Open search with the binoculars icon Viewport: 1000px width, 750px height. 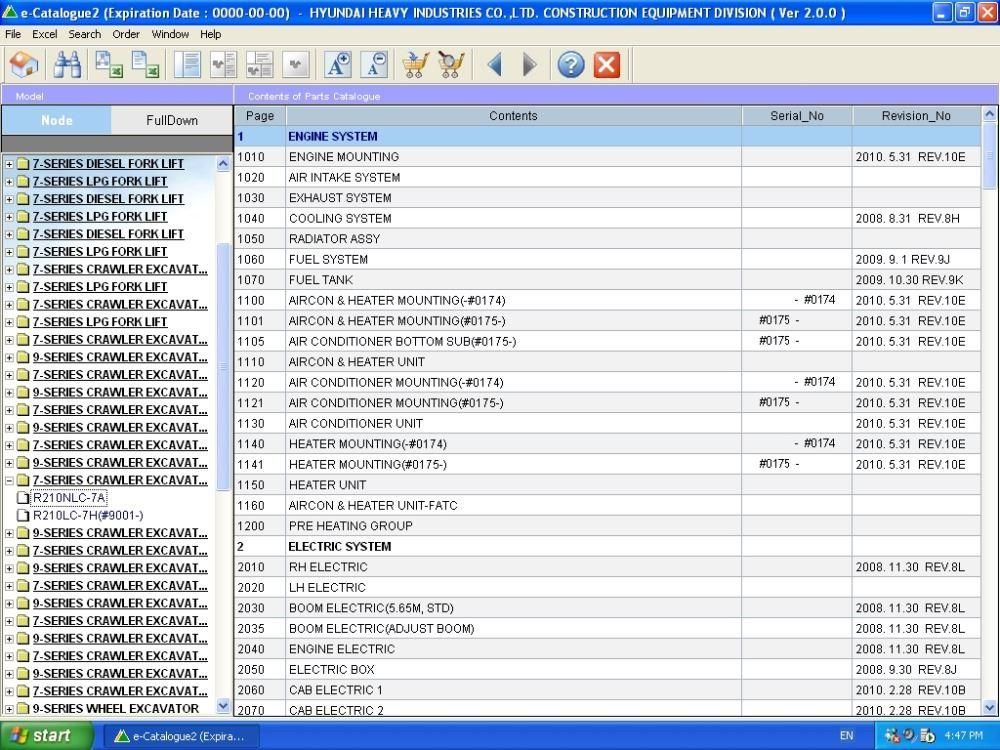[67, 65]
